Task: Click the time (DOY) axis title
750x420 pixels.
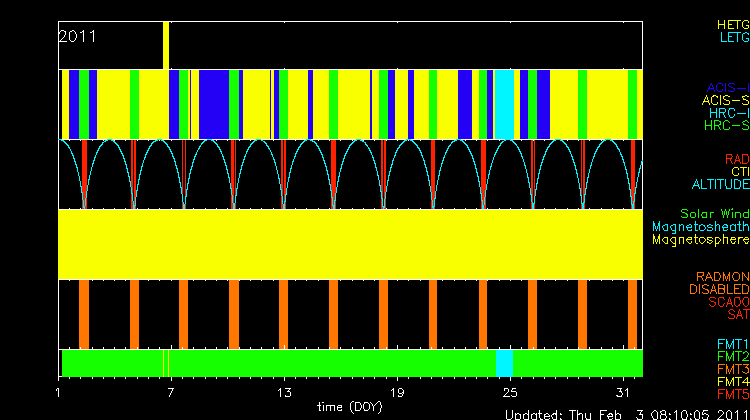Action: [x=350, y=407]
